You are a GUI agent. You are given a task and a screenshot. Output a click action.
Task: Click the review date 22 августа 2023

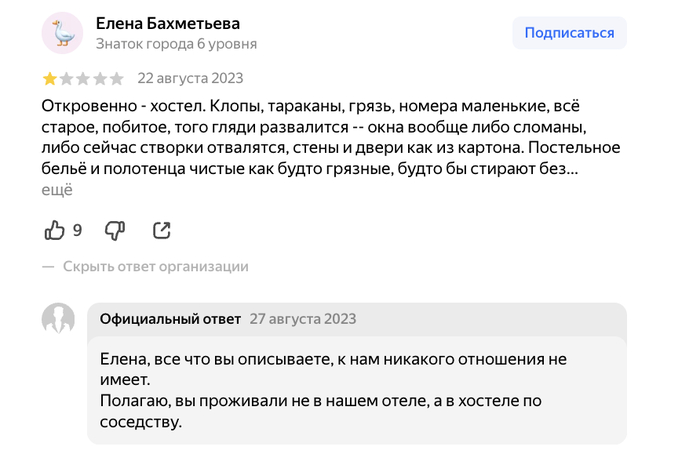coord(190,78)
